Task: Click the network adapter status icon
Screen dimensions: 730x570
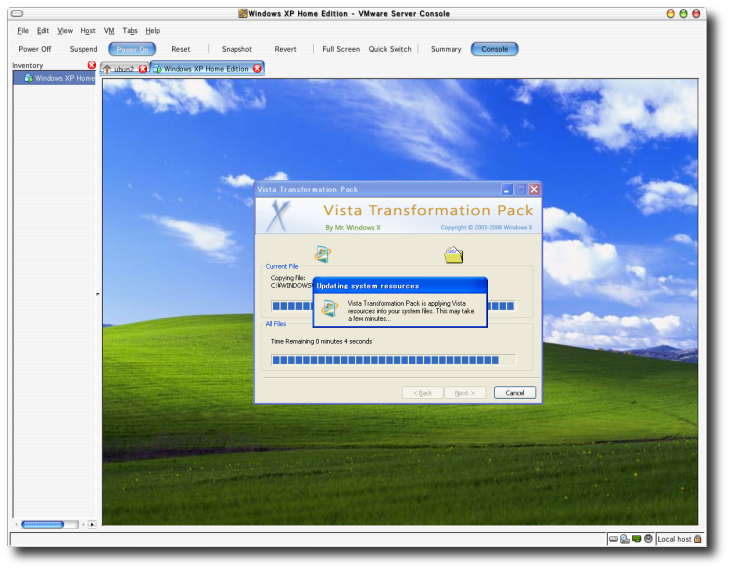Action: [636, 539]
